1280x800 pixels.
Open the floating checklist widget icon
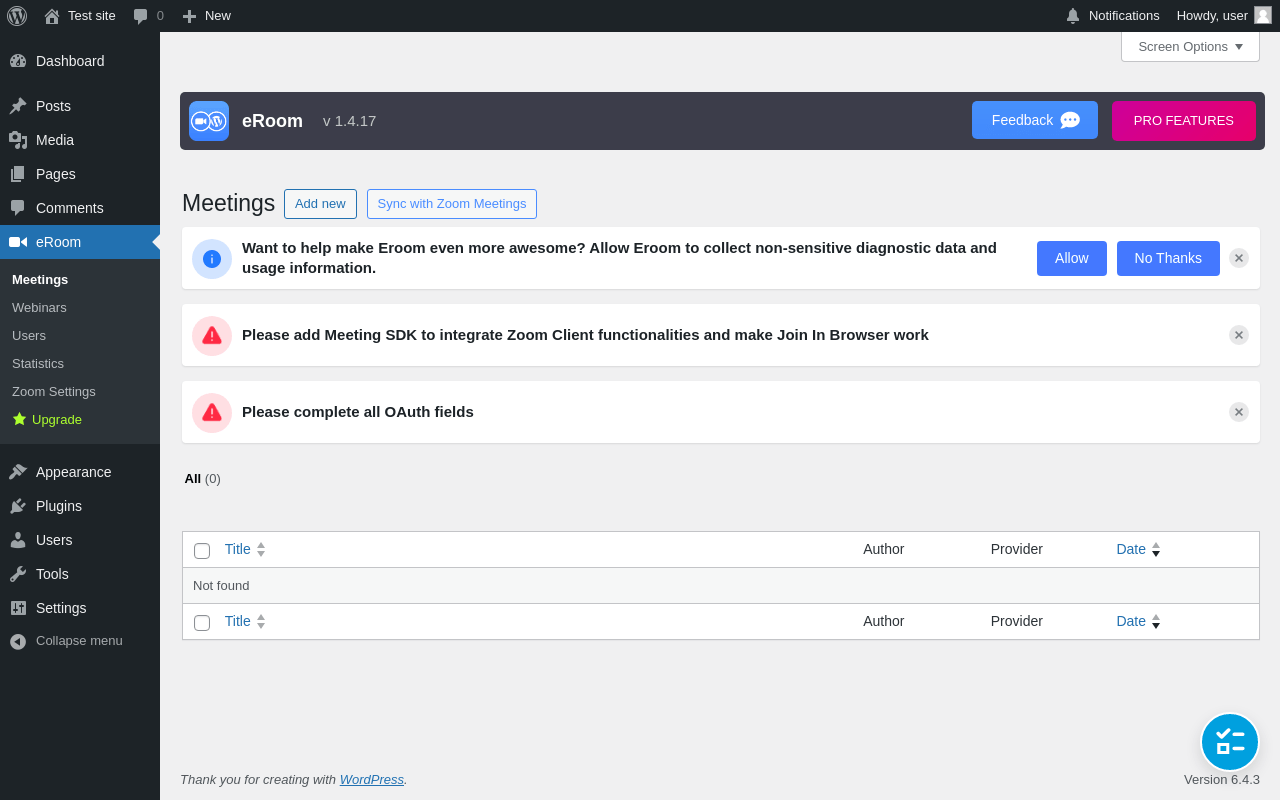(1230, 742)
